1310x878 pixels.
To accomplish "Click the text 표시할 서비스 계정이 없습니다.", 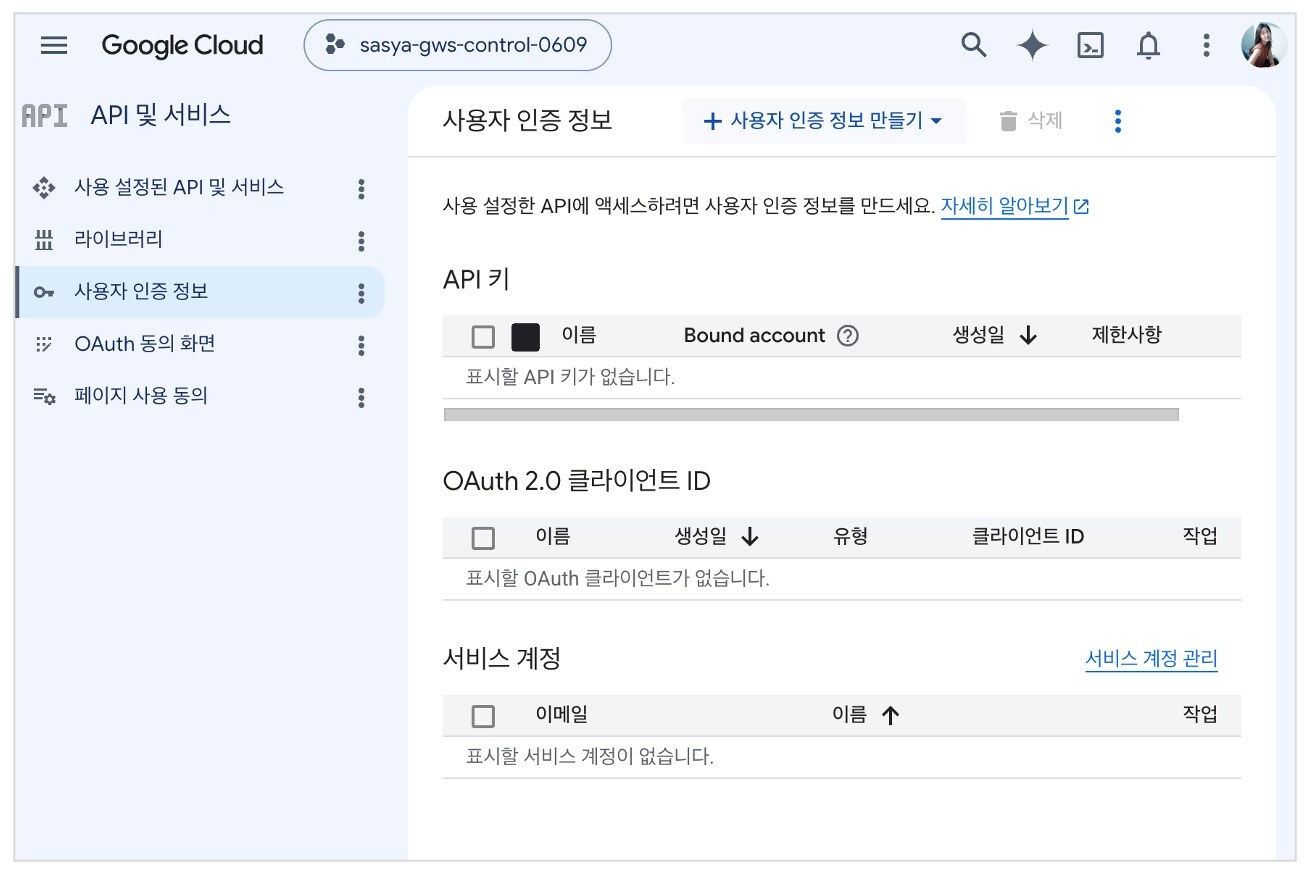I will point(590,756).
